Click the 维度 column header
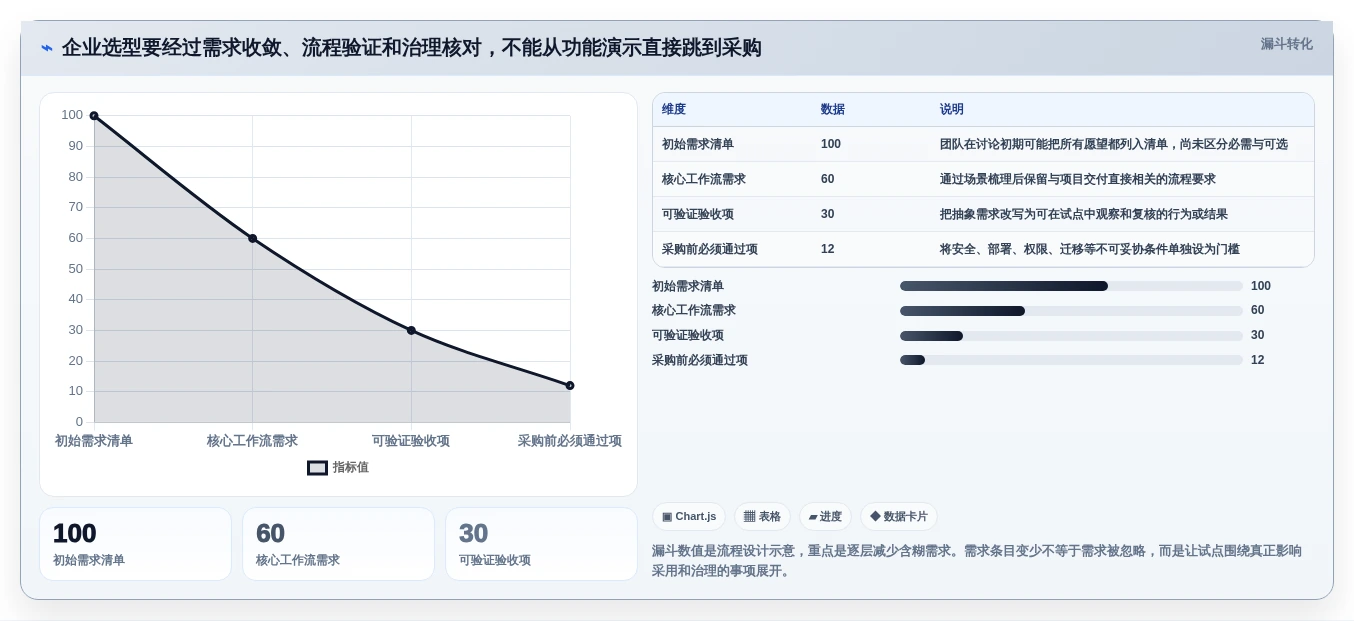 click(674, 109)
